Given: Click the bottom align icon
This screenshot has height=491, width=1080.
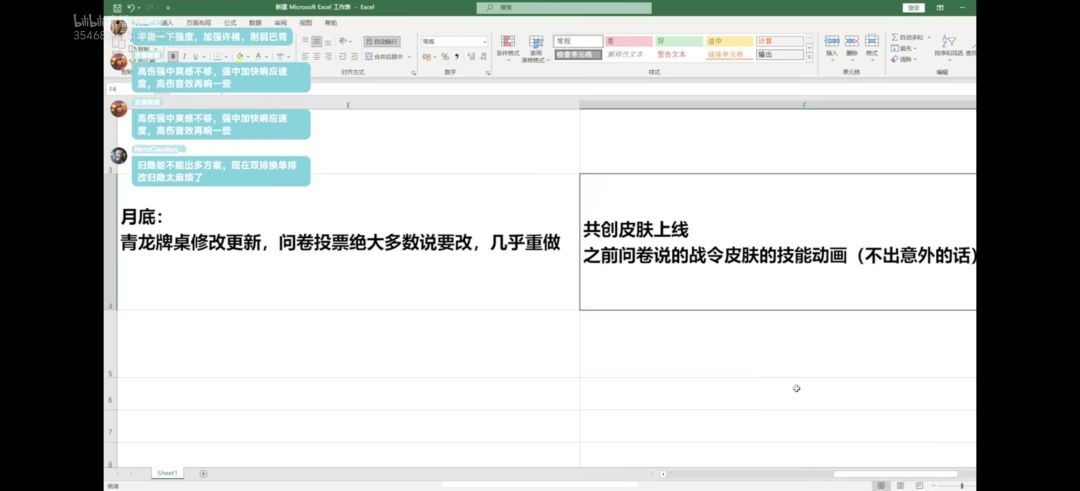Looking at the screenshot, I should (328, 41).
